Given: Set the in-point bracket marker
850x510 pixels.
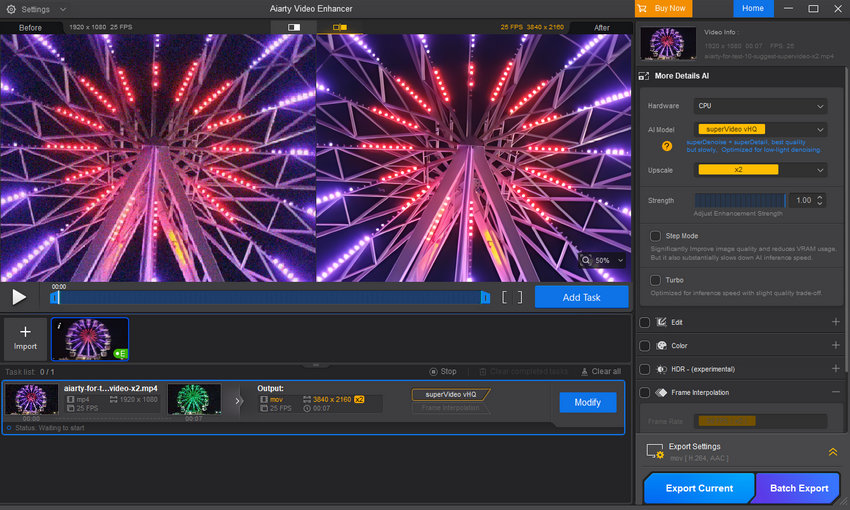Looking at the screenshot, I should (x=504, y=297).
